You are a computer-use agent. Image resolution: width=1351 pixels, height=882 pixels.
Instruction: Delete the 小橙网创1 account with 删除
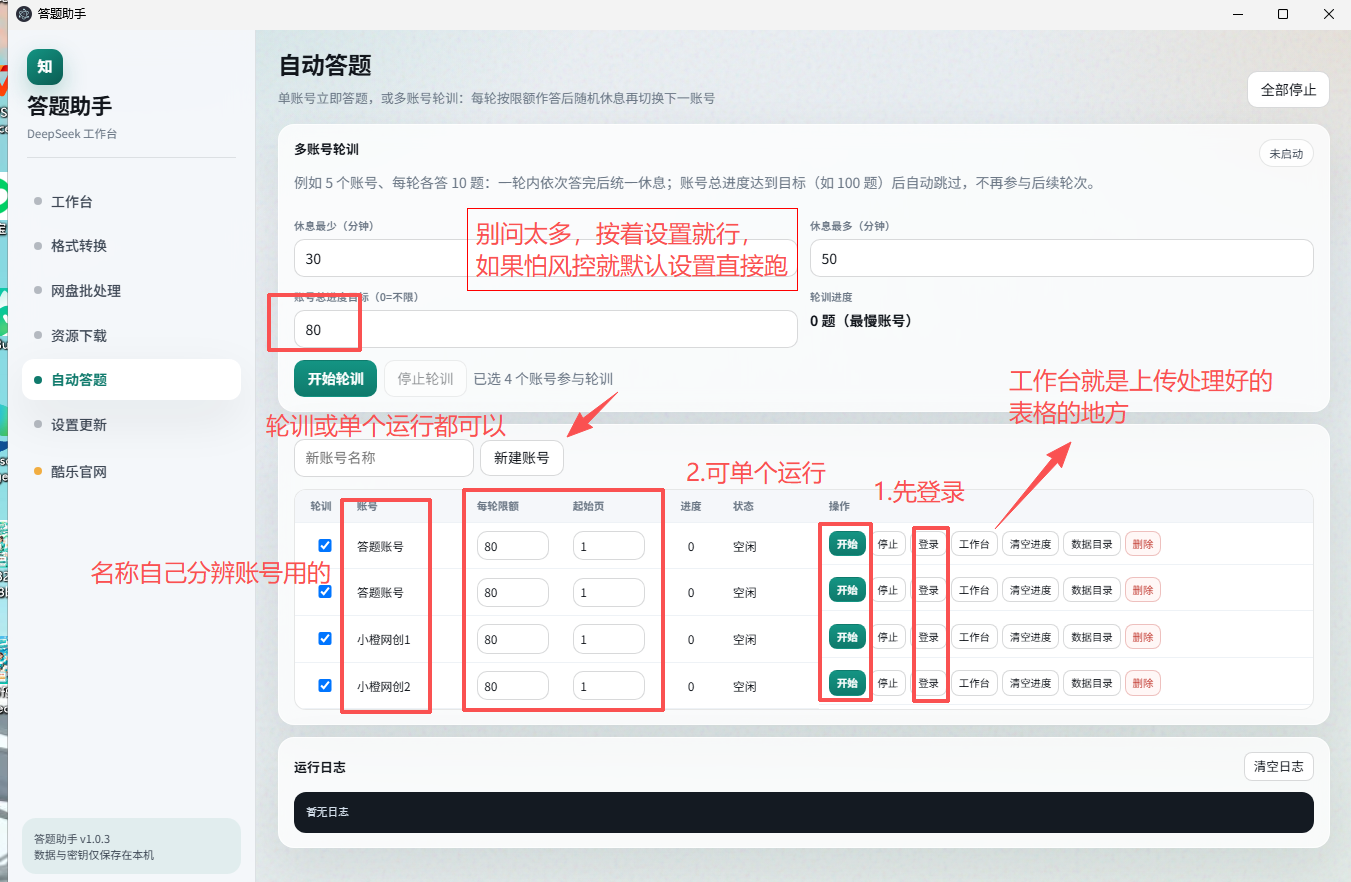coord(1143,637)
